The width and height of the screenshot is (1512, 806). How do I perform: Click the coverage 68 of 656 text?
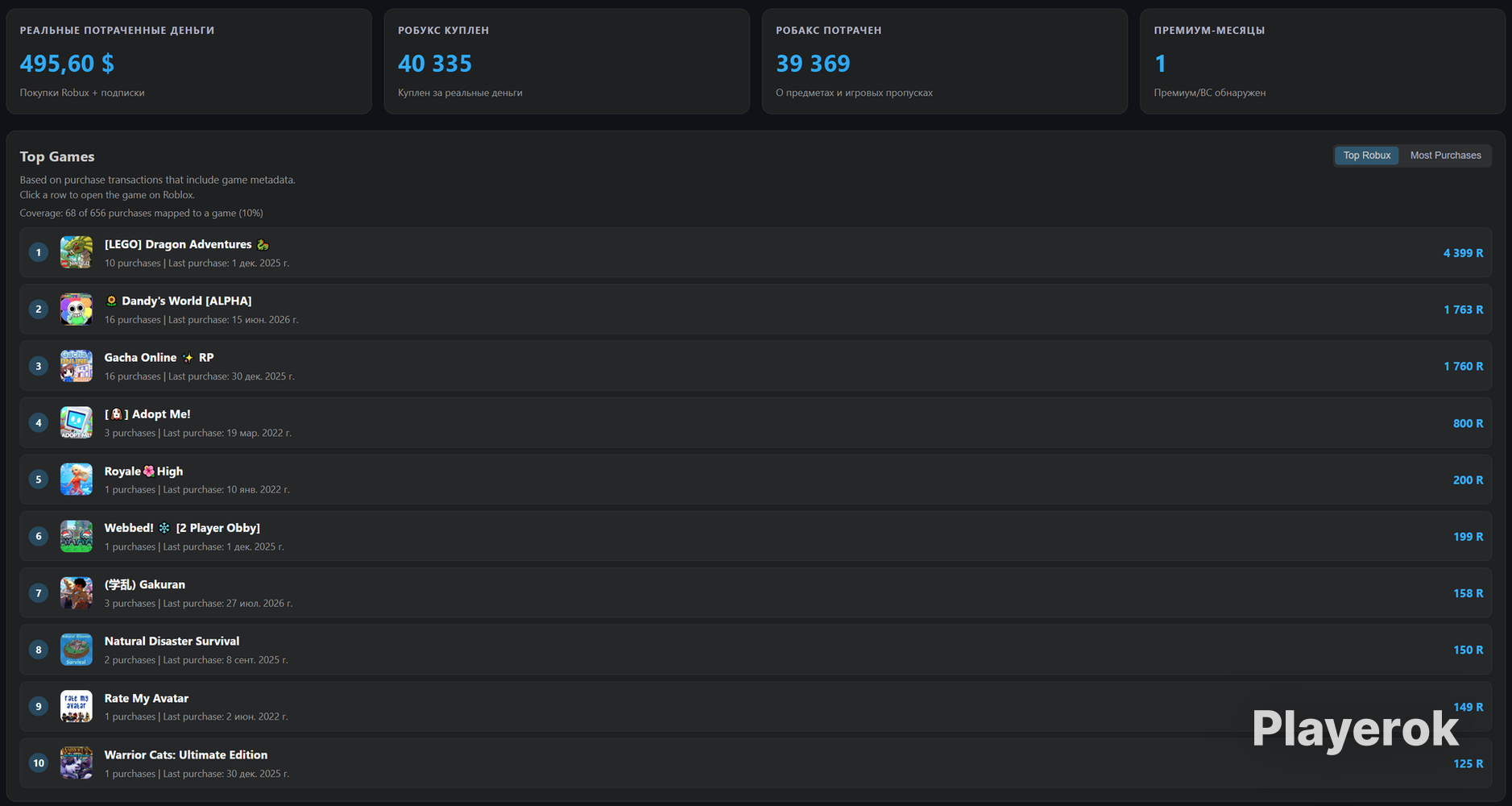coord(141,213)
